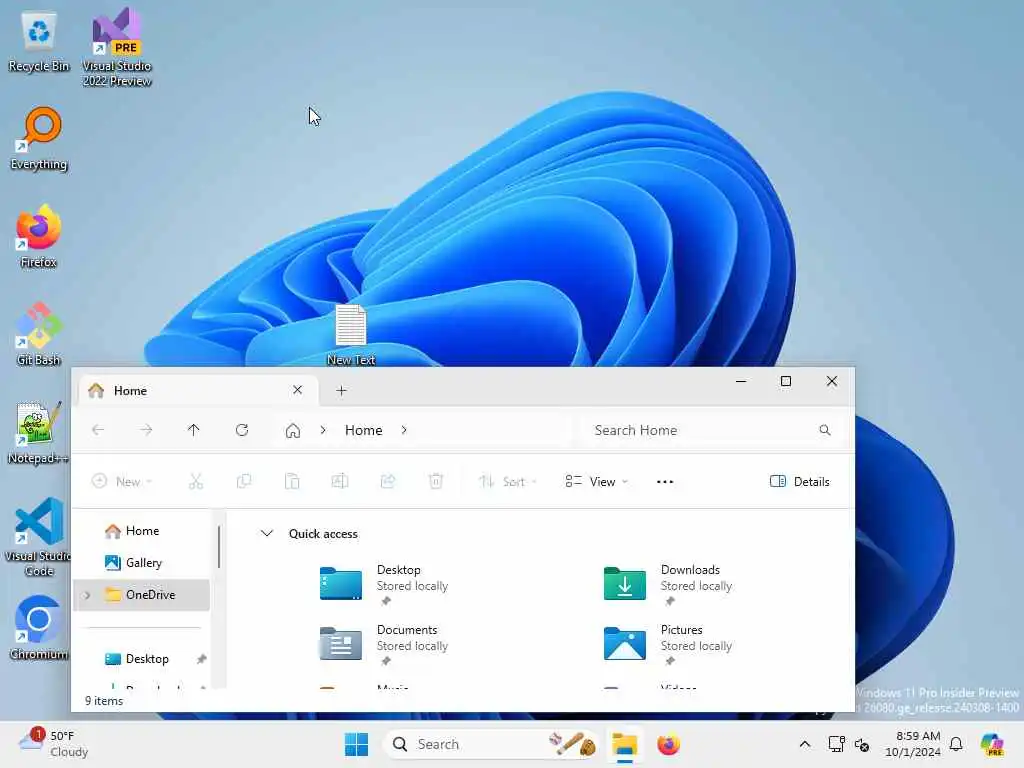Open the weather widget showing 50°F Cloudy
Image resolution: width=1024 pixels, height=768 pixels.
coord(54,744)
